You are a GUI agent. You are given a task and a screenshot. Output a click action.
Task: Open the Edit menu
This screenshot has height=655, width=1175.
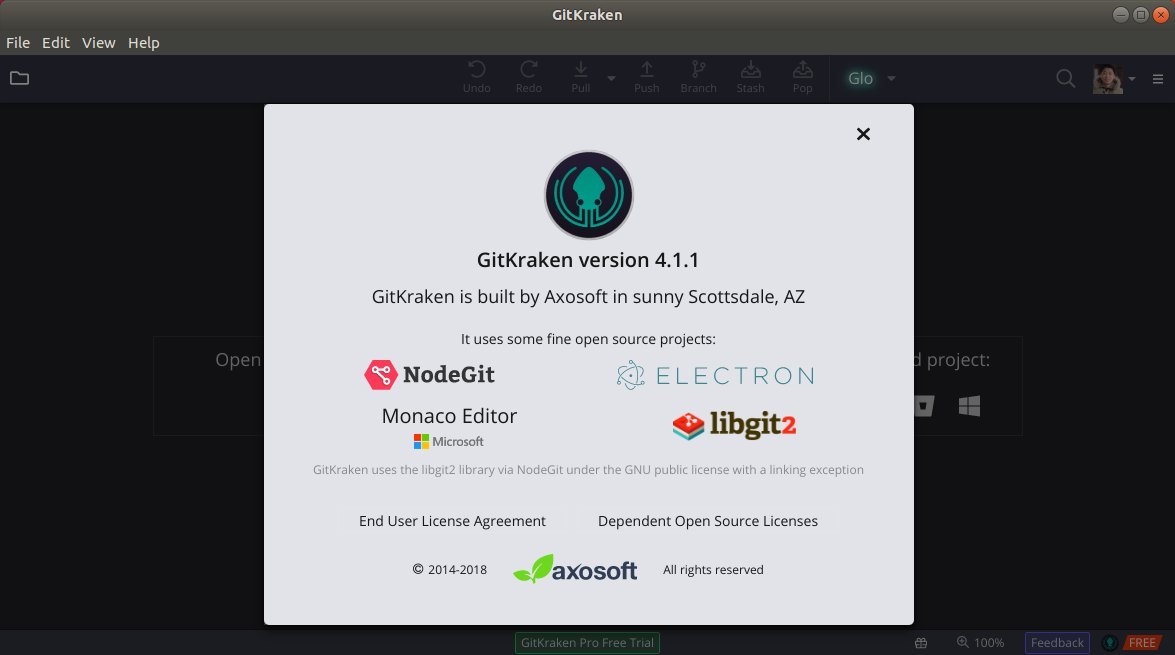pyautogui.click(x=55, y=43)
